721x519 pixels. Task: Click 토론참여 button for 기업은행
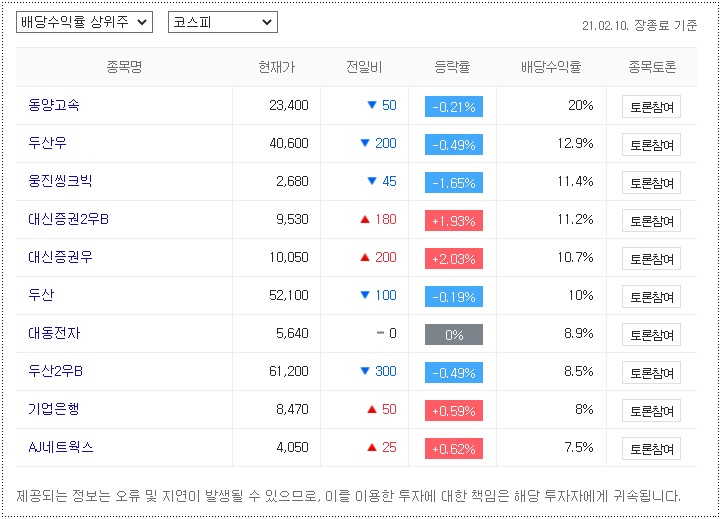click(x=651, y=411)
